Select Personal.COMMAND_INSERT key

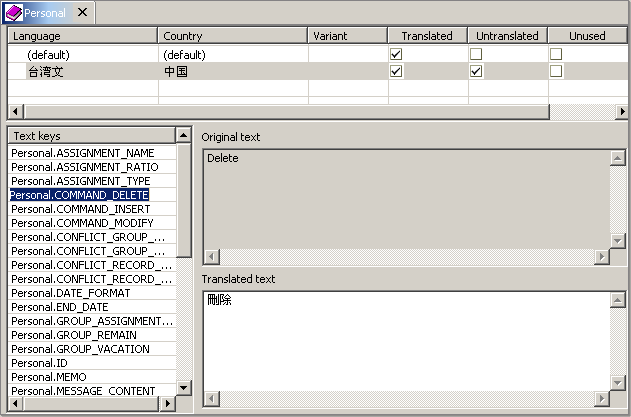81,209
